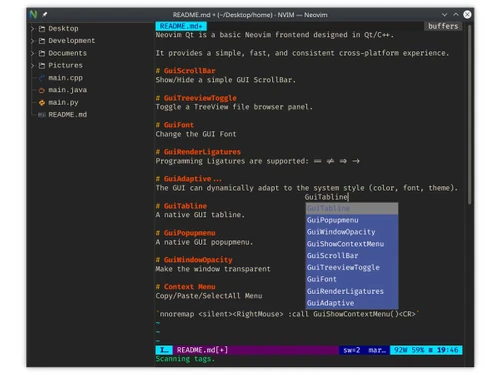Click 'Make the window transparent' line
500x375 pixels.
(213, 269)
